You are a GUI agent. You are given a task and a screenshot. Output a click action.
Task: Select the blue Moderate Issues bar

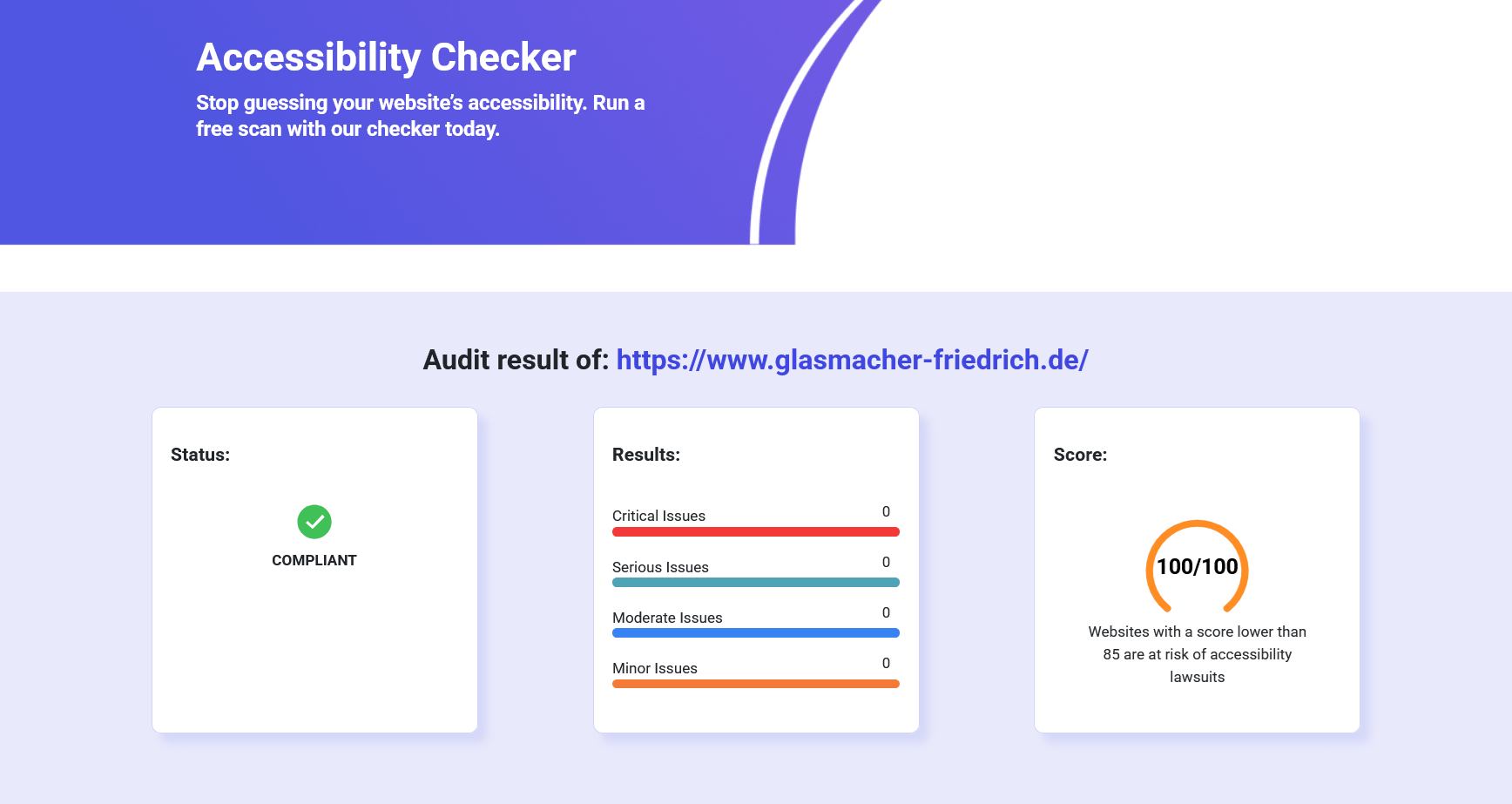tap(756, 632)
